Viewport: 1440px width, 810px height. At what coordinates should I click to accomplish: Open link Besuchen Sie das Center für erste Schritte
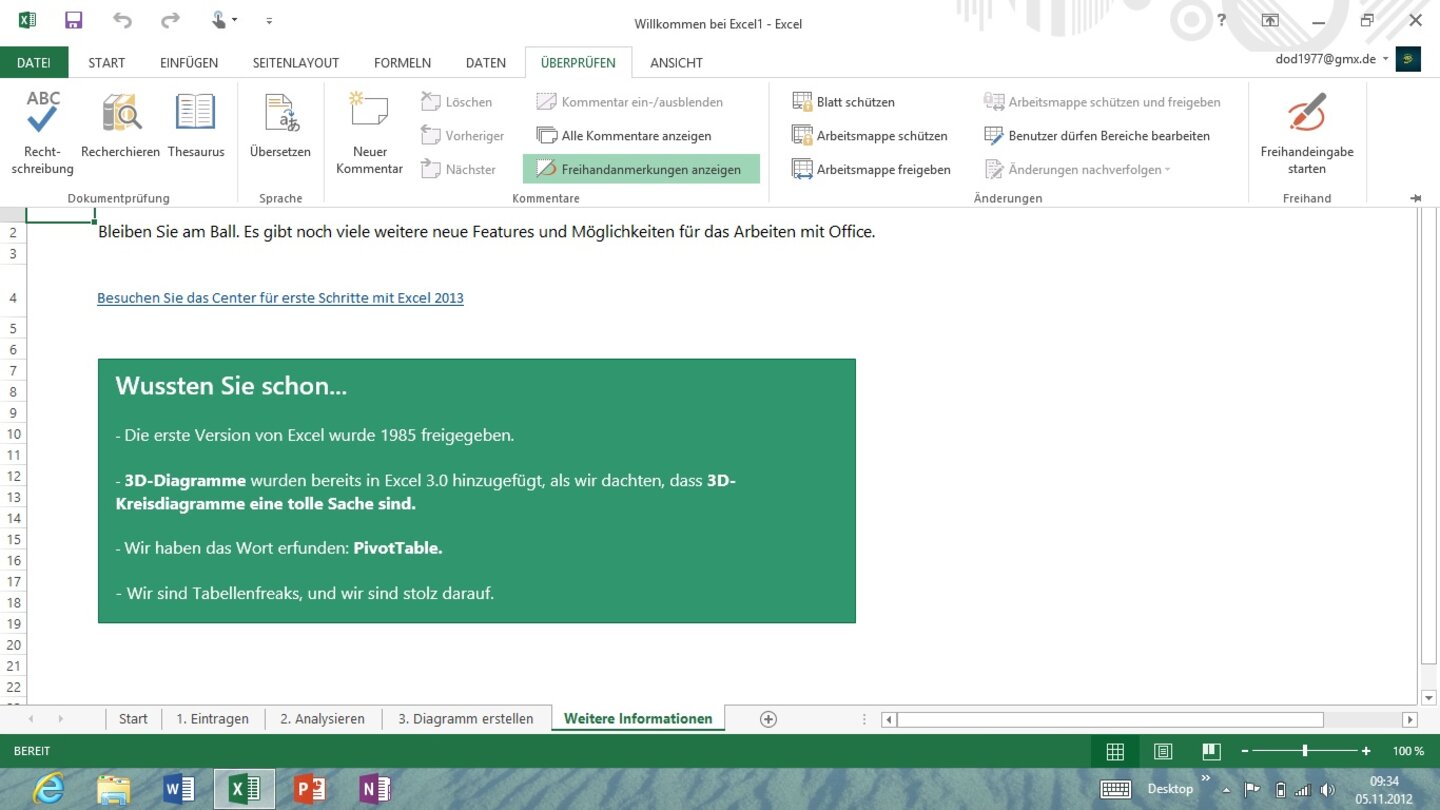(x=280, y=298)
